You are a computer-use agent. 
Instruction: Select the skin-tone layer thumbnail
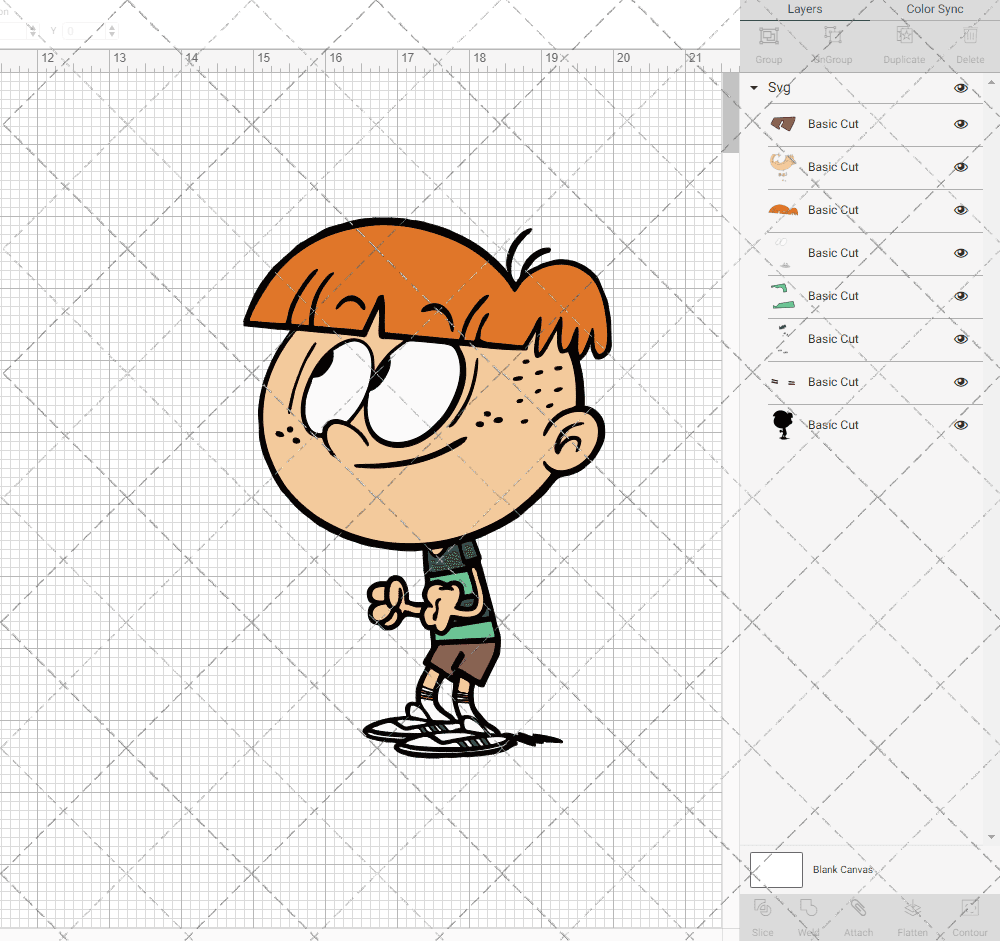point(783,167)
